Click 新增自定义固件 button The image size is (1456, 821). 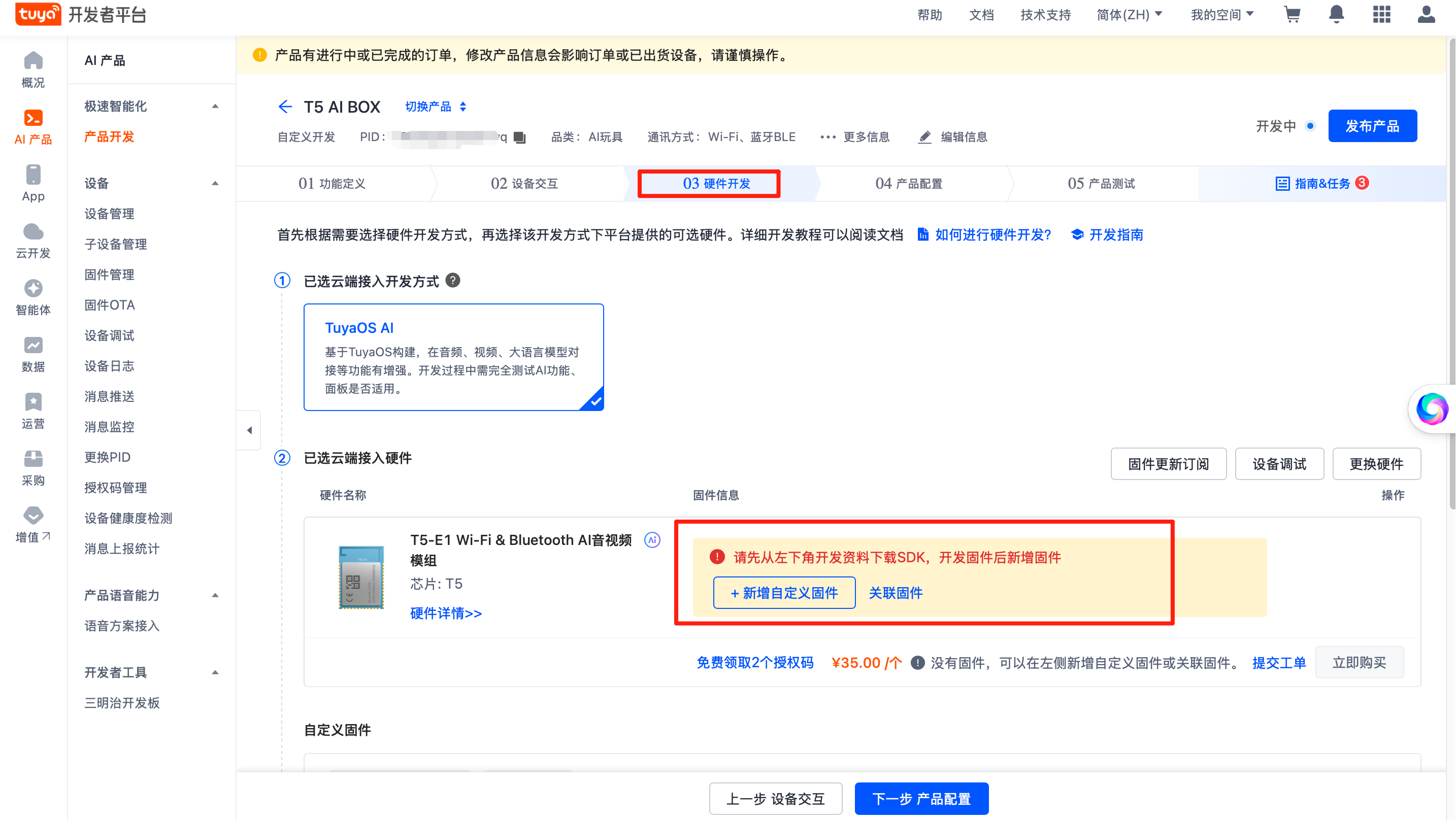[784, 593]
